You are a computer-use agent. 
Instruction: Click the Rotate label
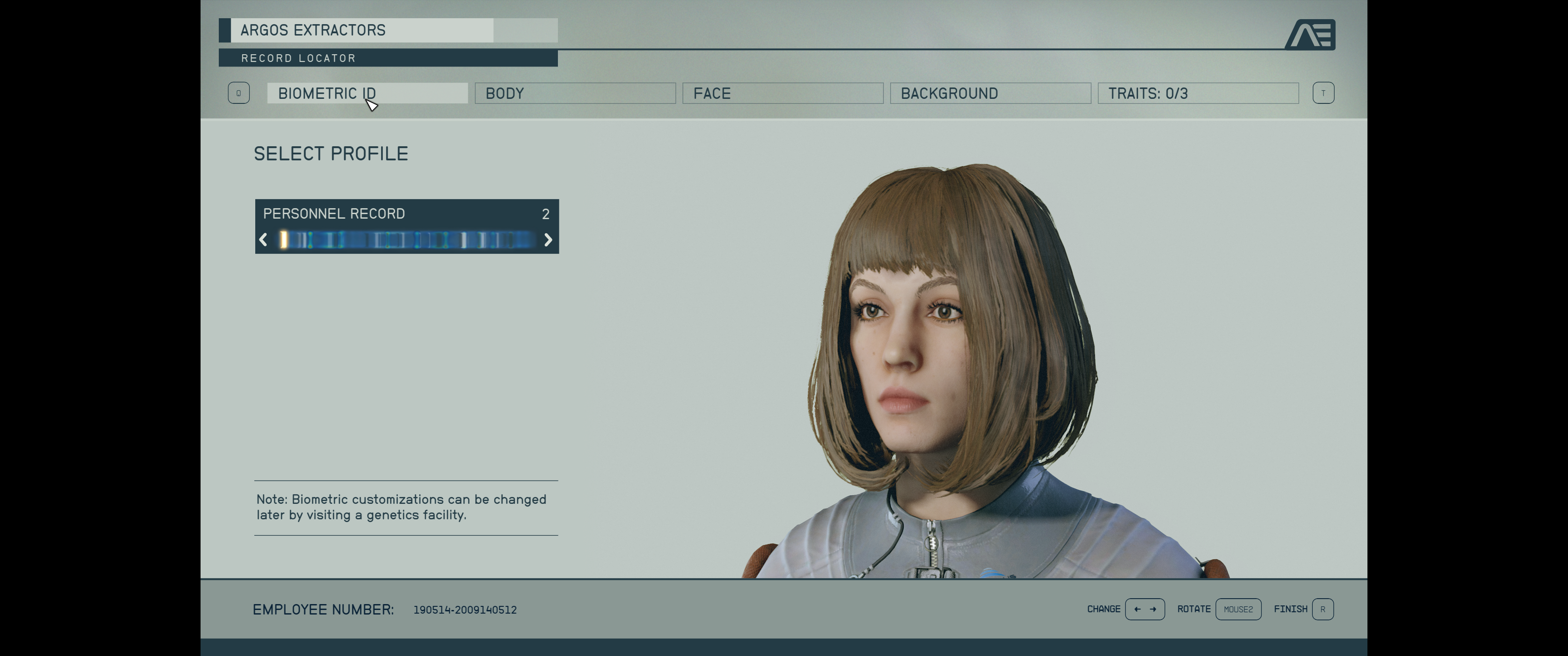coord(1194,609)
